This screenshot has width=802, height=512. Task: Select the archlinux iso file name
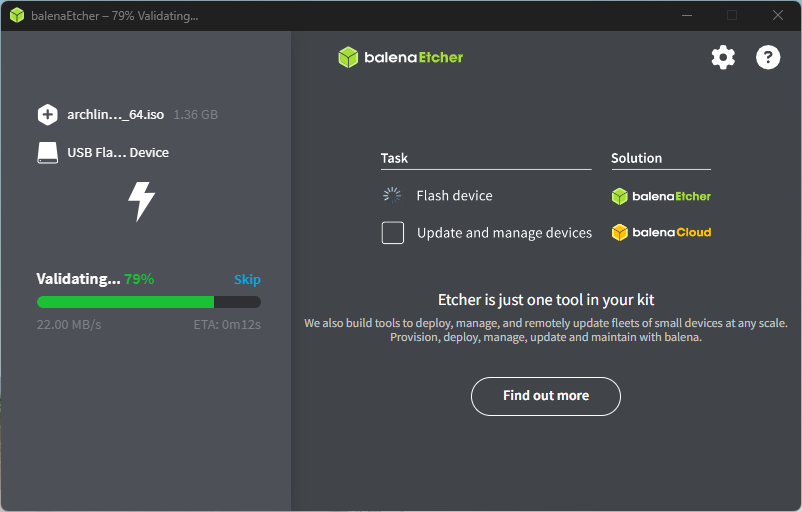[x=115, y=115]
